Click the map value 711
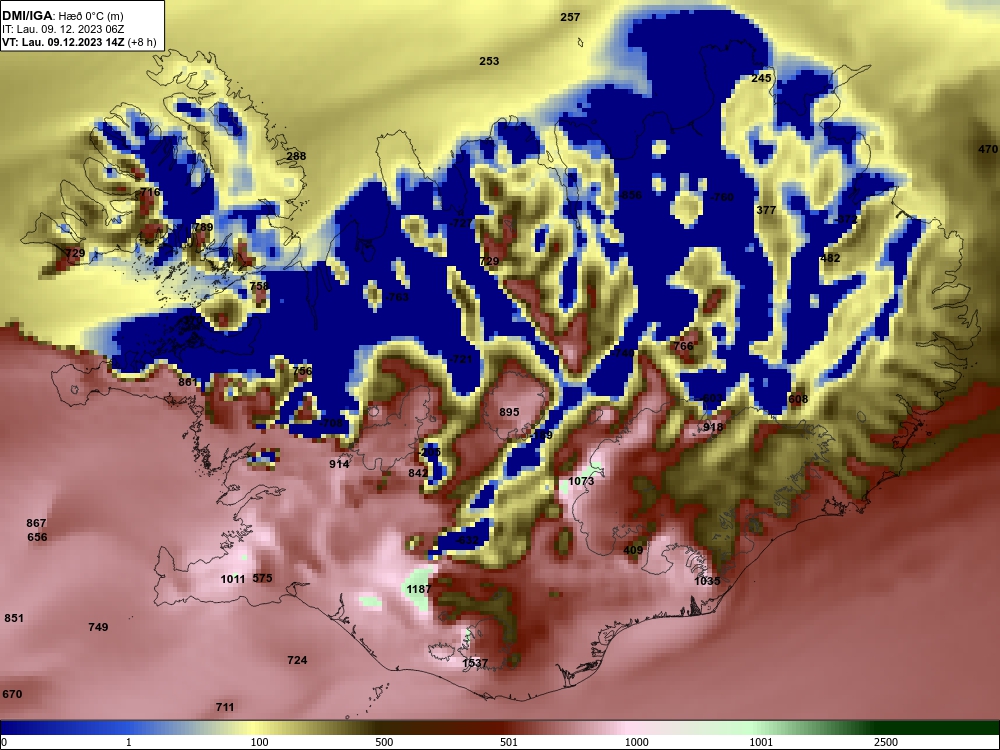This screenshot has height=750, width=1000. pyautogui.click(x=225, y=707)
